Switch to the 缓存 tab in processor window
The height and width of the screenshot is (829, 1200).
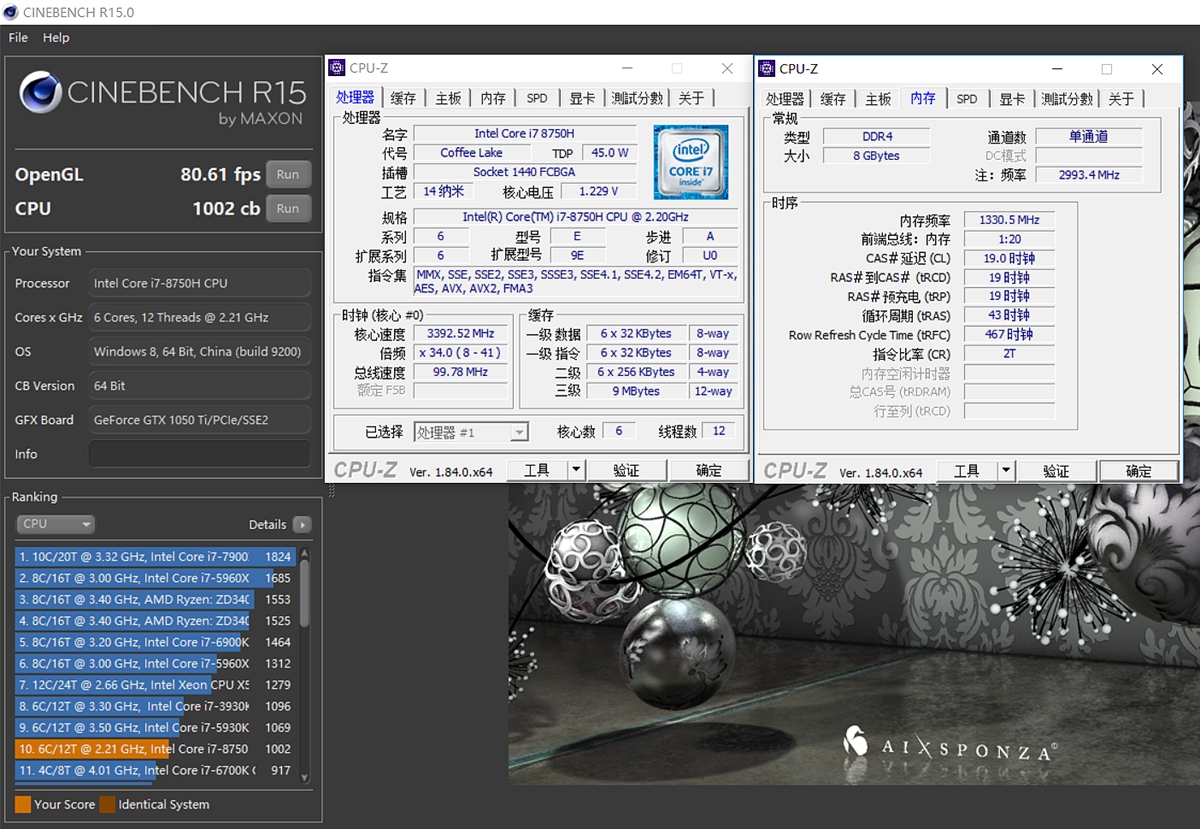point(403,98)
